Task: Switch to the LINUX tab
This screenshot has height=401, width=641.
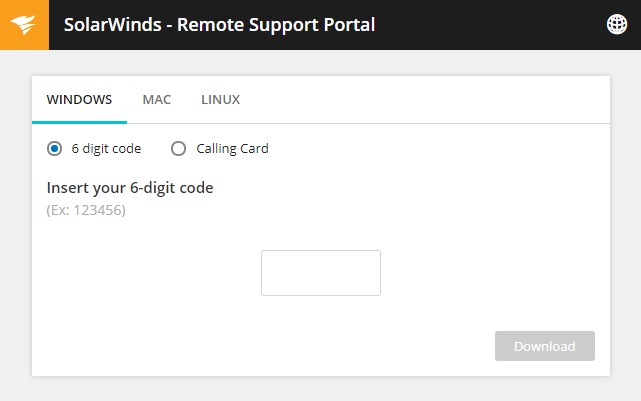Action: 220,99
